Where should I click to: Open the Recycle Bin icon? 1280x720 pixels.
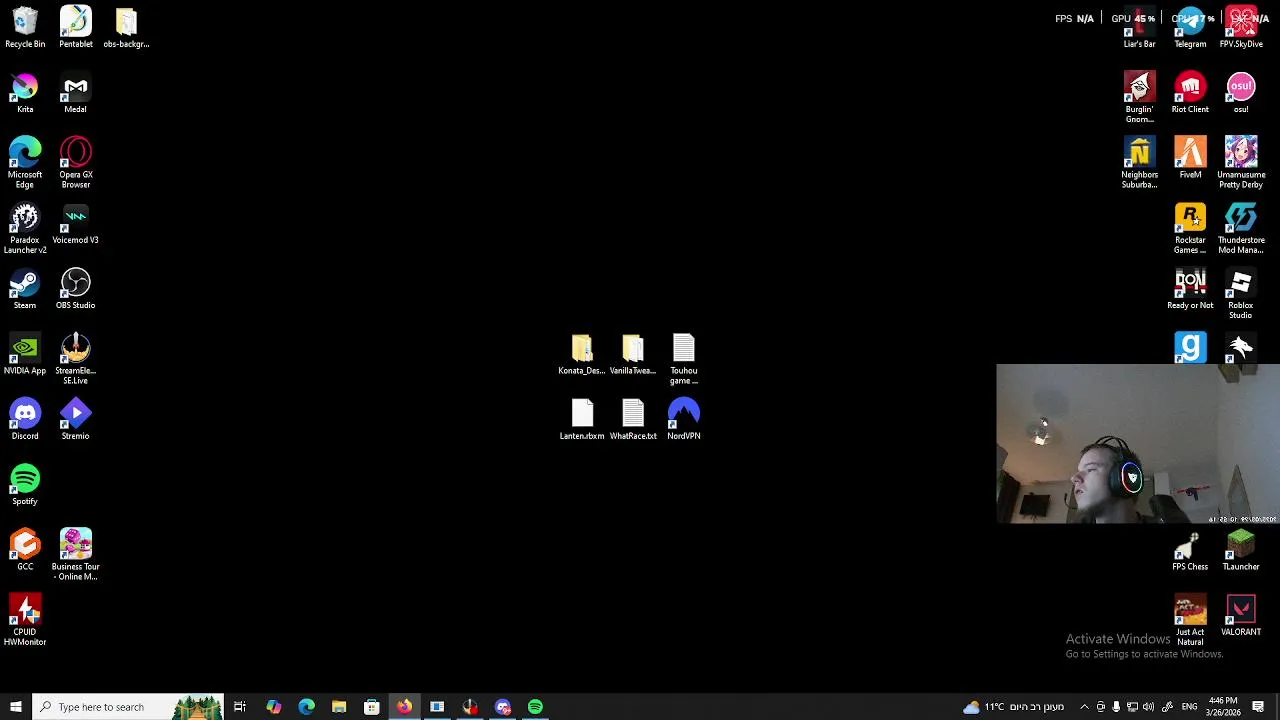[x=25, y=27]
